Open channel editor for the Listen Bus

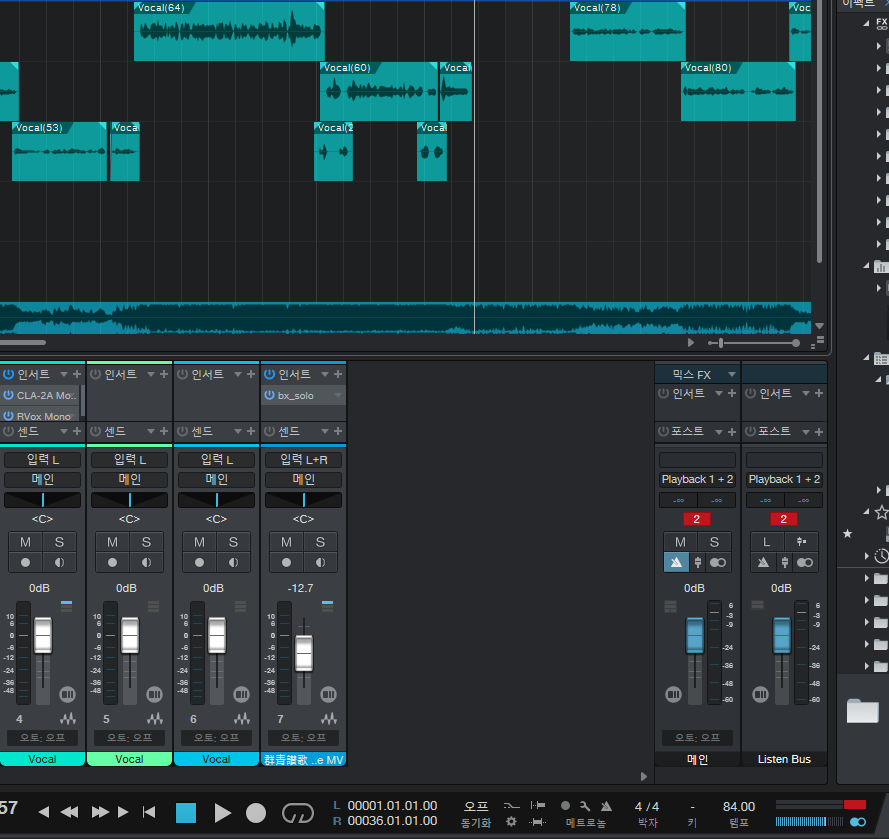(x=760, y=694)
